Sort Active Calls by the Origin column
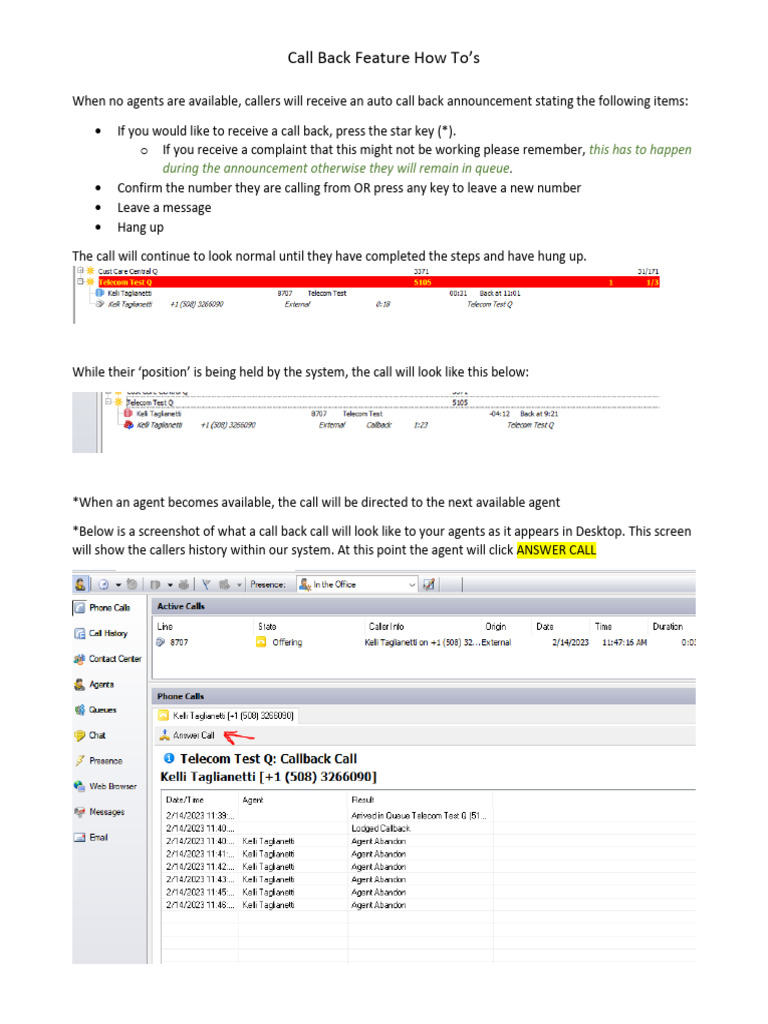The width and height of the screenshot is (768, 1024). pos(496,626)
